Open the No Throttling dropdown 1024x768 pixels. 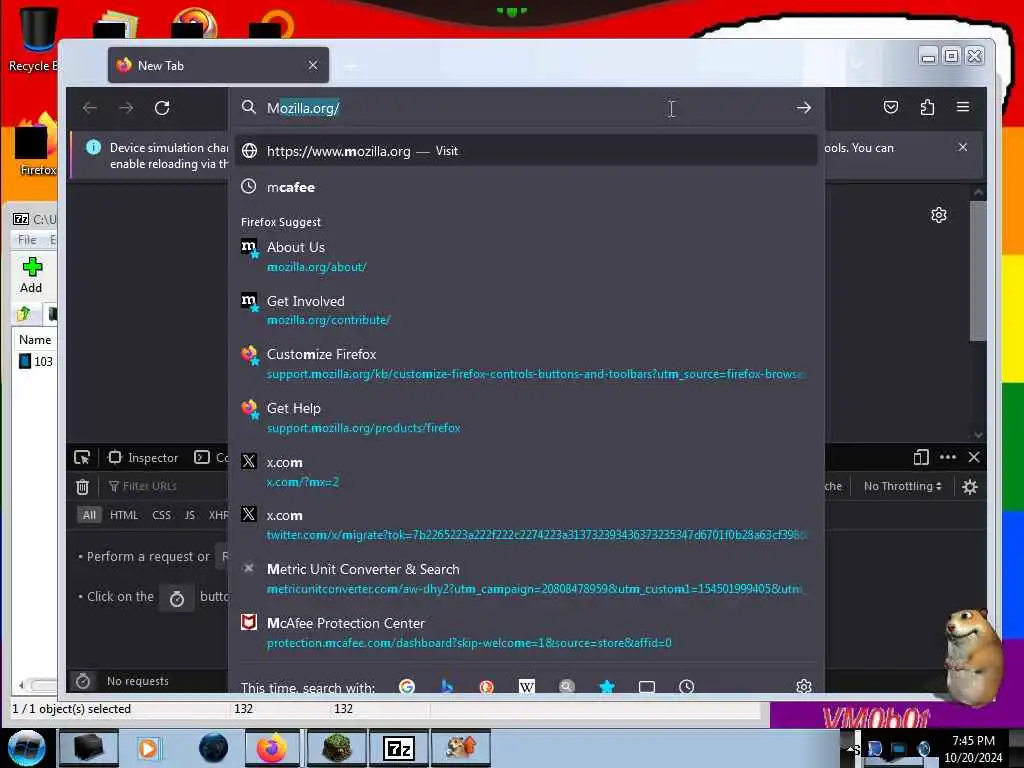[902, 486]
